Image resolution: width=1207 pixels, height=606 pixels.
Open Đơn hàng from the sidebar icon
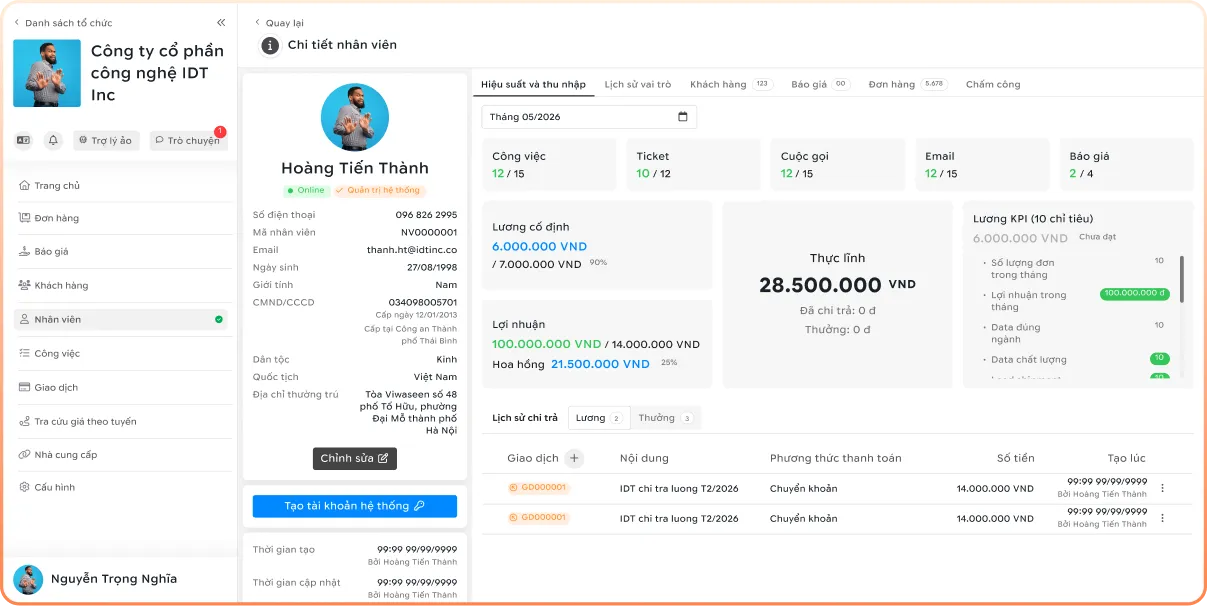(24, 218)
